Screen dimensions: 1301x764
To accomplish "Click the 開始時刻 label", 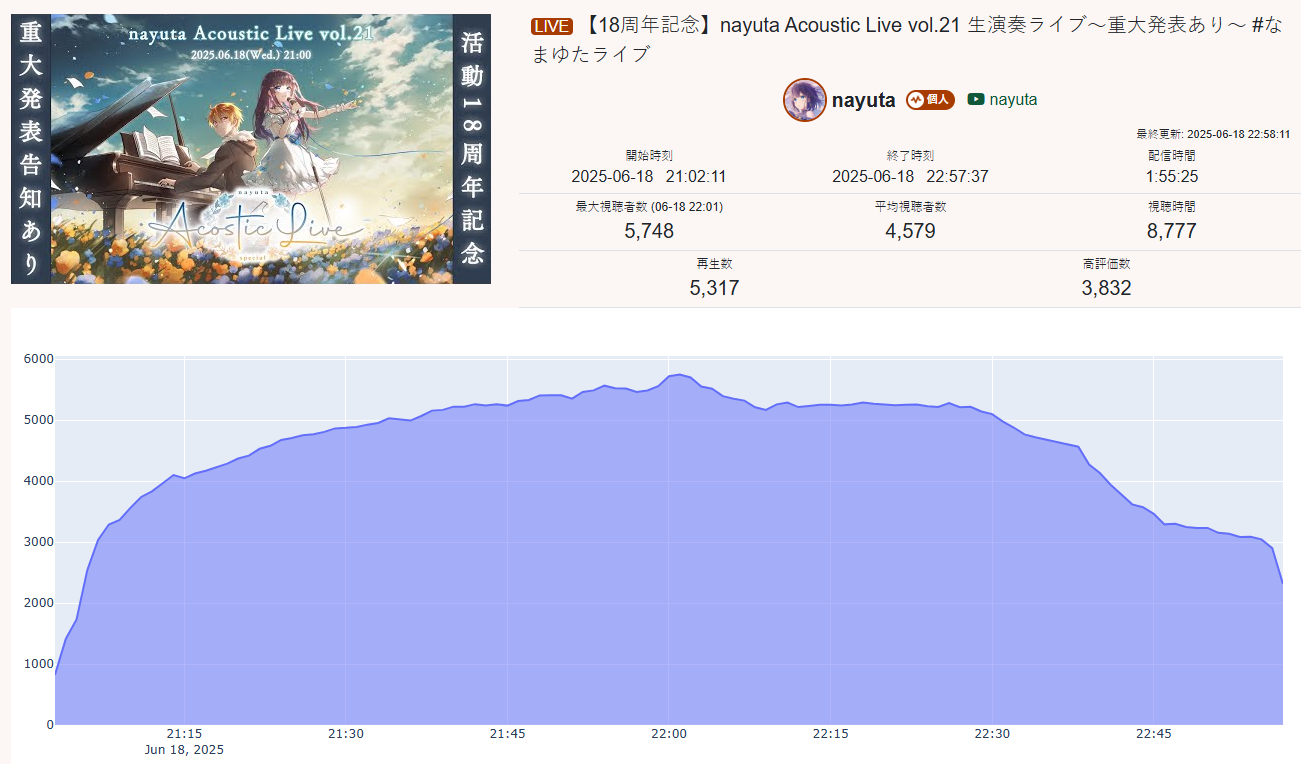I will pyautogui.click(x=648, y=156).
